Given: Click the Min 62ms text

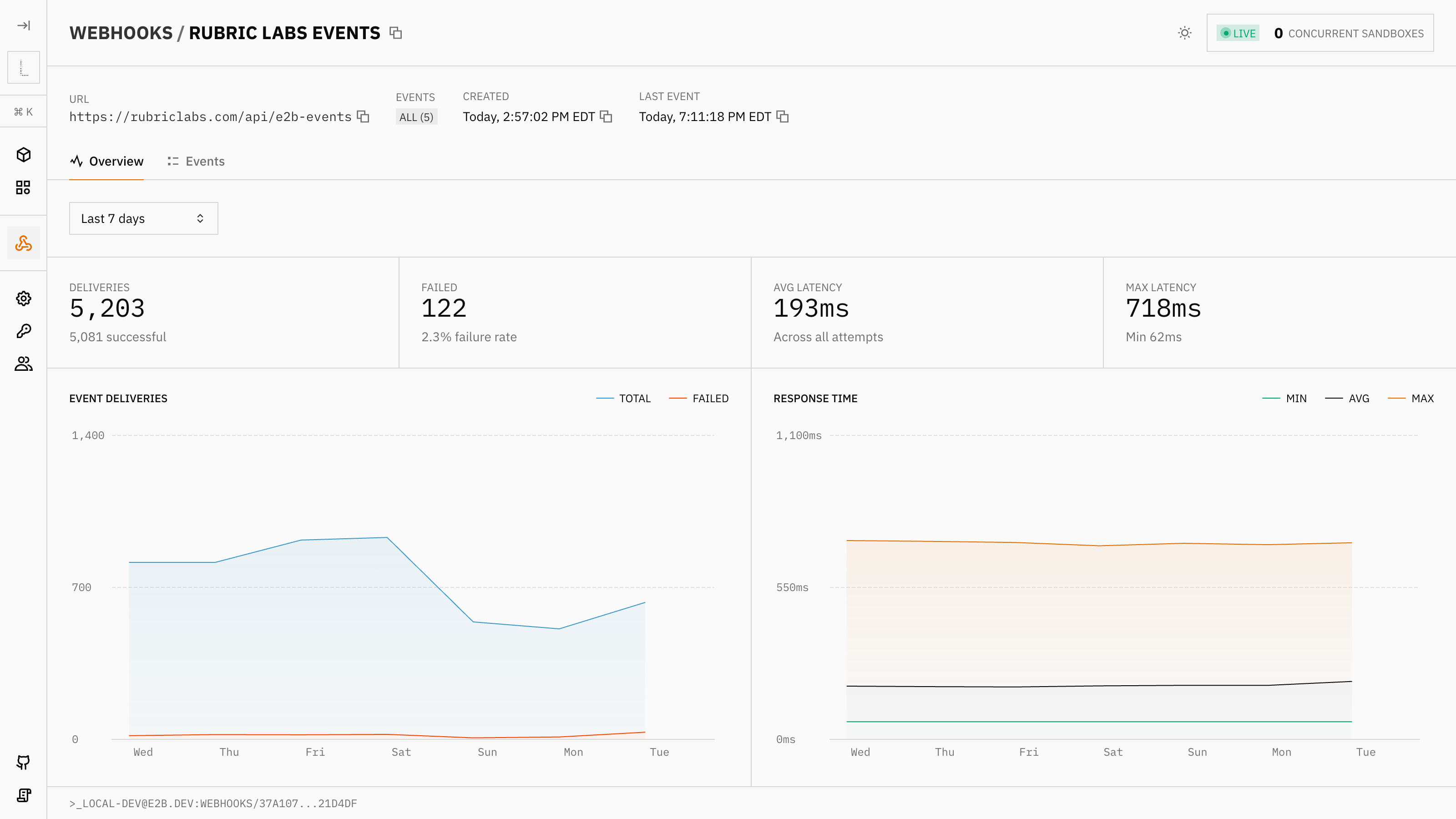Looking at the screenshot, I should coord(1153,337).
